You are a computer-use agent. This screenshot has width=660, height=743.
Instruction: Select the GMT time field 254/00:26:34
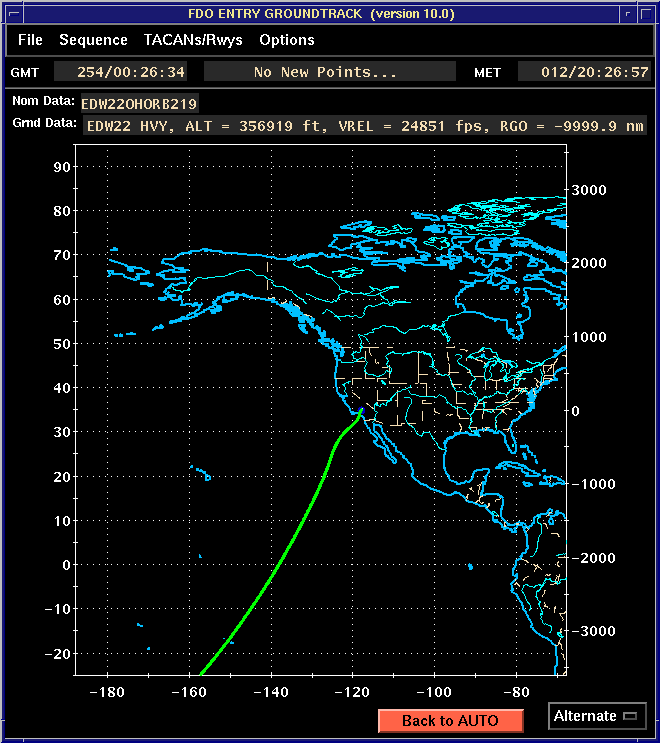[120, 72]
